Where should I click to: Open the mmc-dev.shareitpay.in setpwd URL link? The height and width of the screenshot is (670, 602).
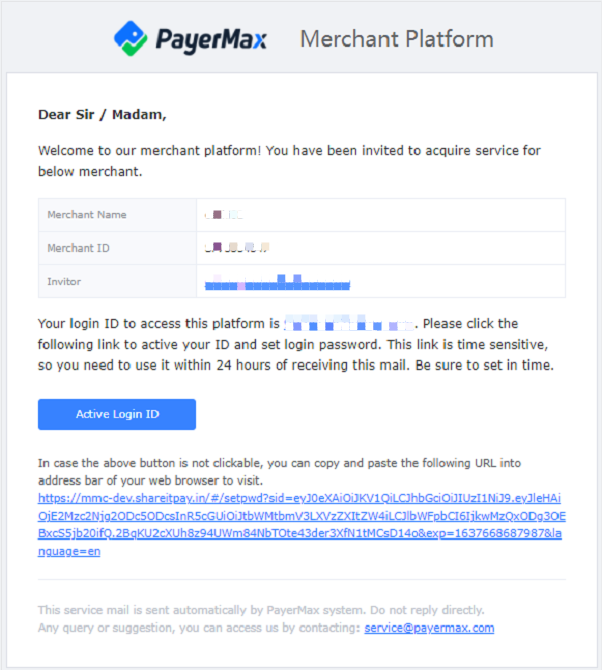coord(301,524)
